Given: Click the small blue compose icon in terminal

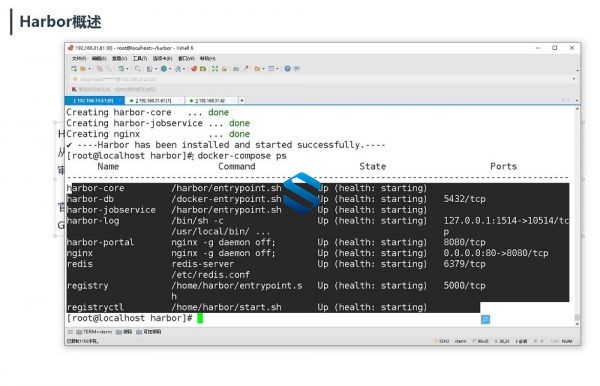Looking at the screenshot, I should pos(485,319).
